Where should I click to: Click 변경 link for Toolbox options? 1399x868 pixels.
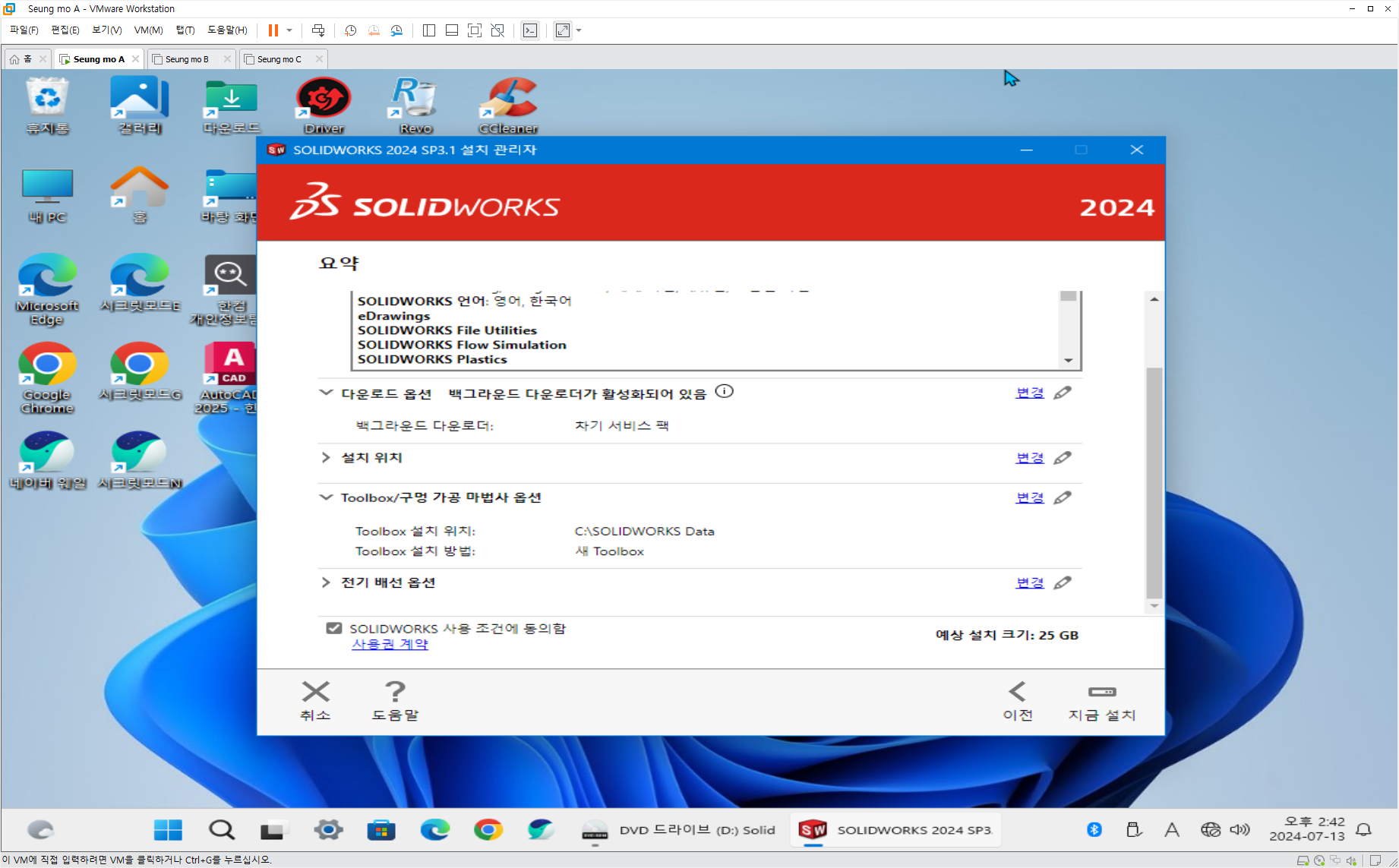(x=1030, y=497)
